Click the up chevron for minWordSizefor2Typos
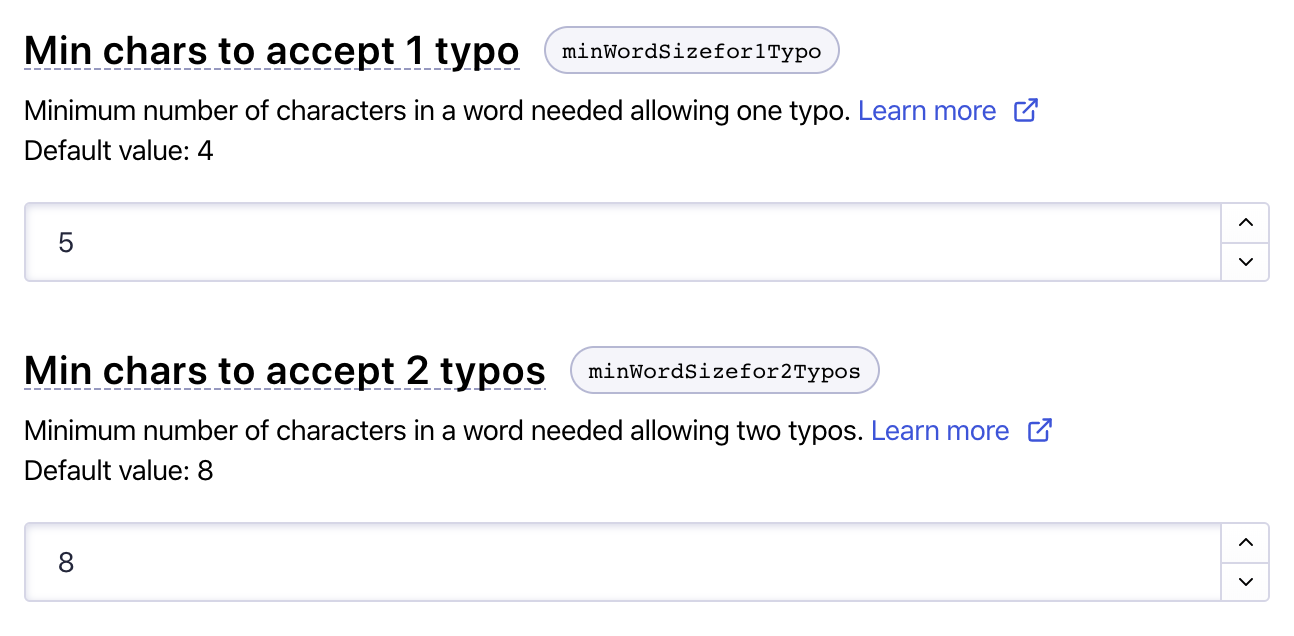Viewport: 1294px width, 636px height. (1245, 543)
